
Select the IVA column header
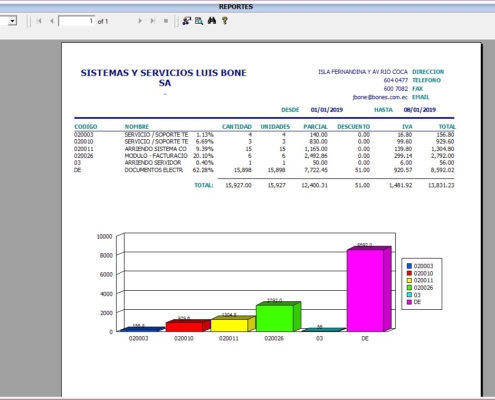[x=407, y=127]
